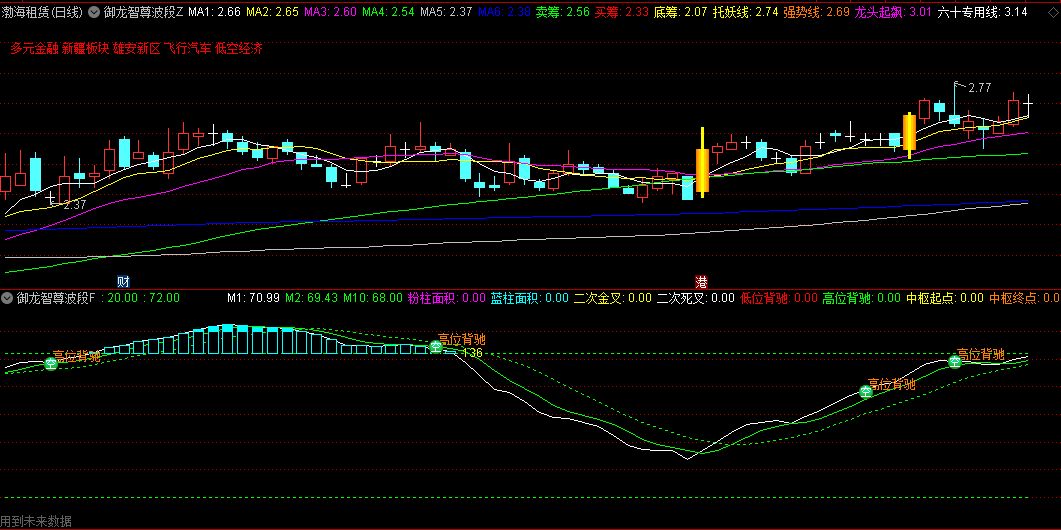This screenshot has height=530, width=1061.
Task: Click the 多元金融 sector tag
Action: point(34,48)
